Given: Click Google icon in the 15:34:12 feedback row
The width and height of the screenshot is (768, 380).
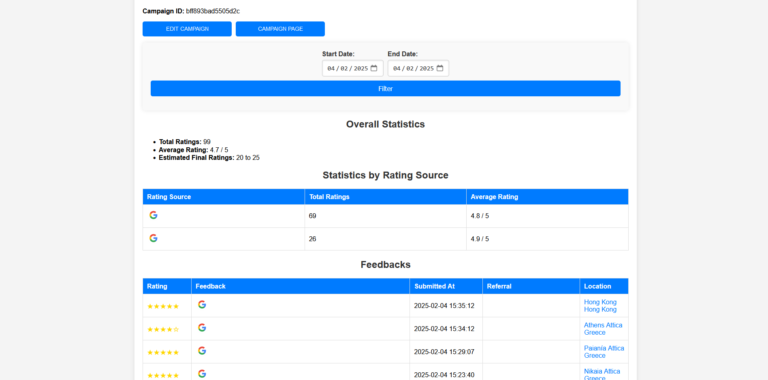Looking at the screenshot, I should click(x=202, y=328).
